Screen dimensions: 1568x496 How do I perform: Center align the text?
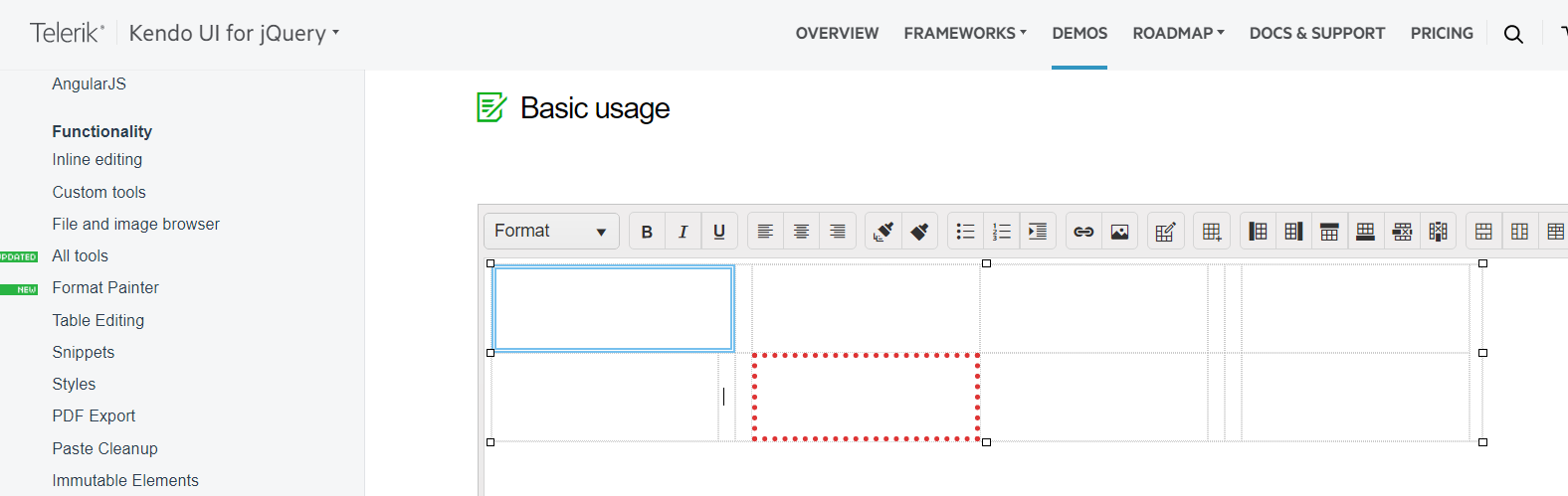click(x=801, y=232)
